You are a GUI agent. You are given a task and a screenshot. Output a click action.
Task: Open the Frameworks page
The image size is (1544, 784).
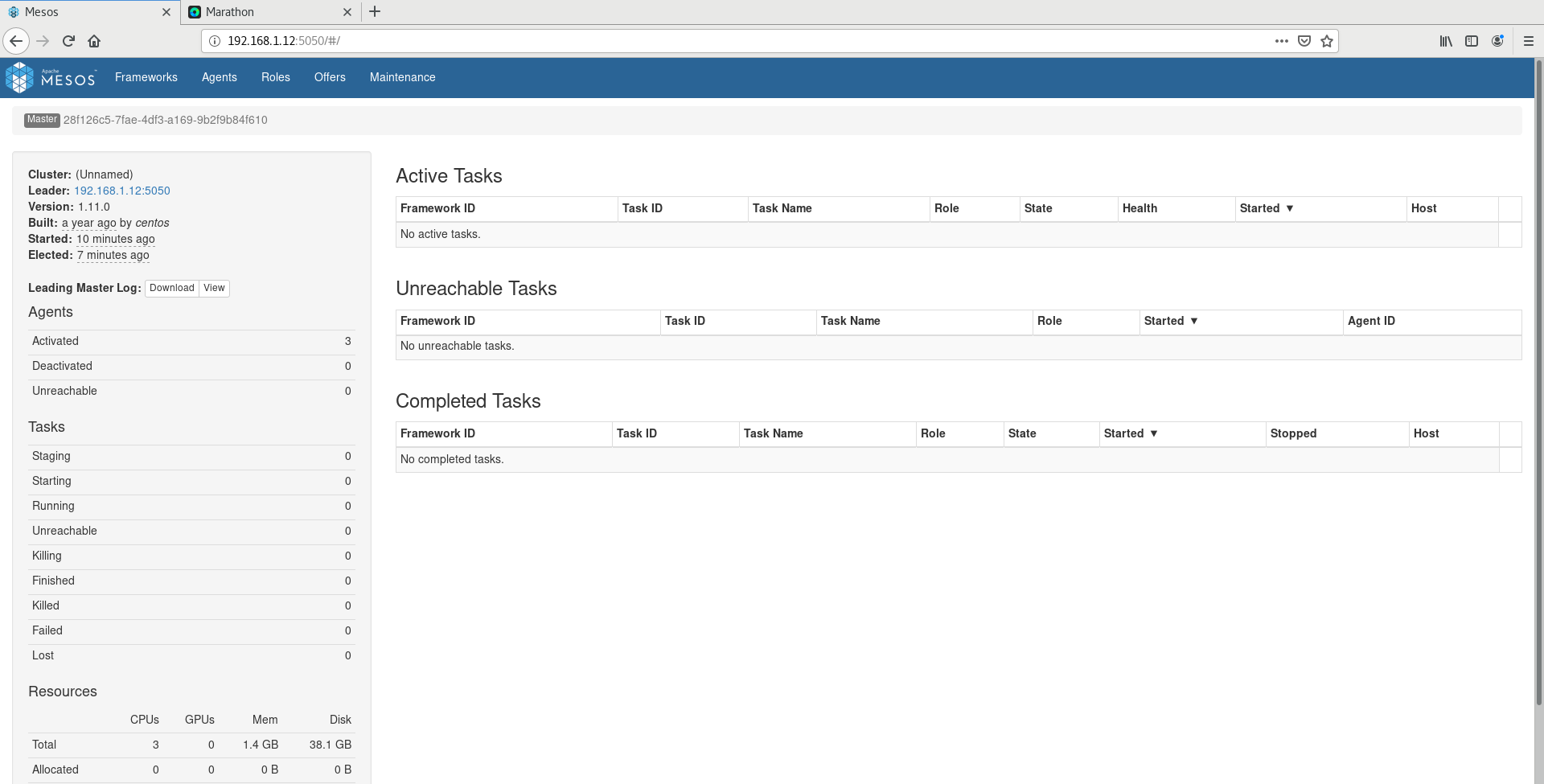[146, 77]
